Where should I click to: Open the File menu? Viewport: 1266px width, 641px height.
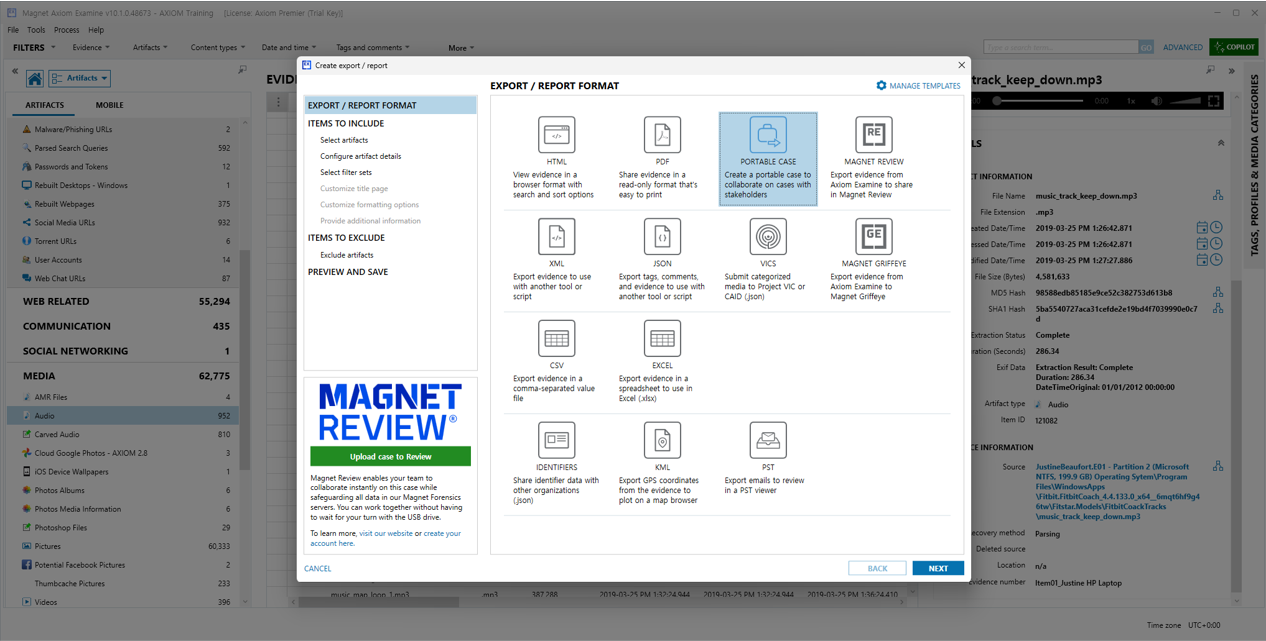(13, 30)
